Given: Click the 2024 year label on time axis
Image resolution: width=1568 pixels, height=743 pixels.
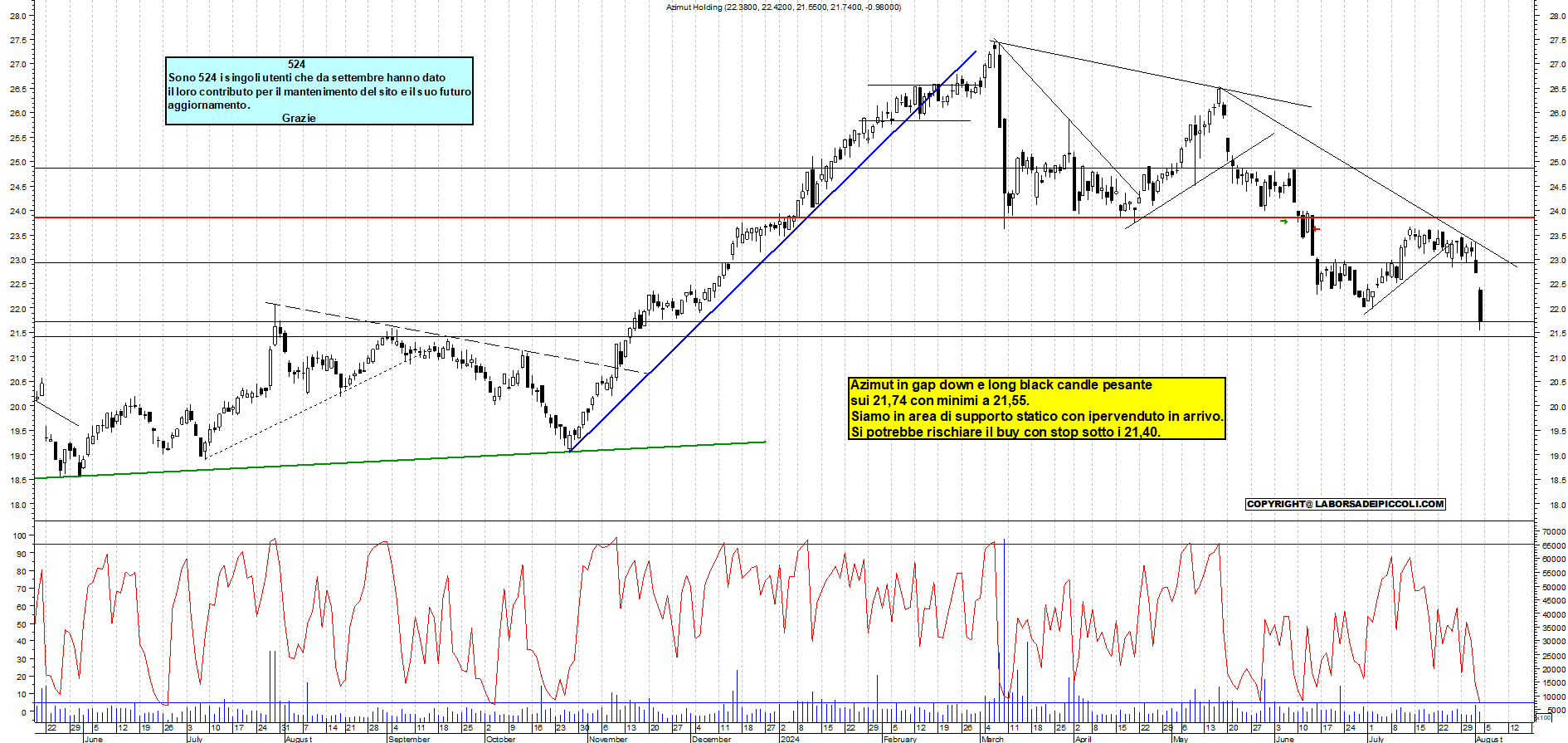Looking at the screenshot, I should coord(791,739).
